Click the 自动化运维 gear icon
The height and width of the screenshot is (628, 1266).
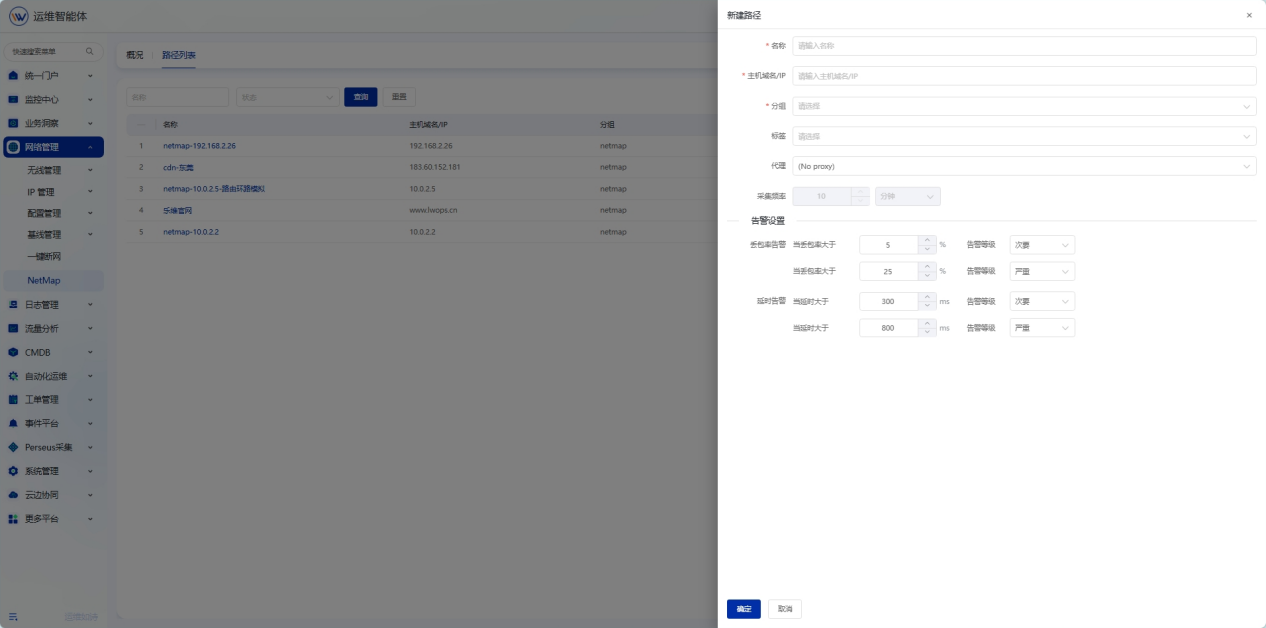[13, 376]
